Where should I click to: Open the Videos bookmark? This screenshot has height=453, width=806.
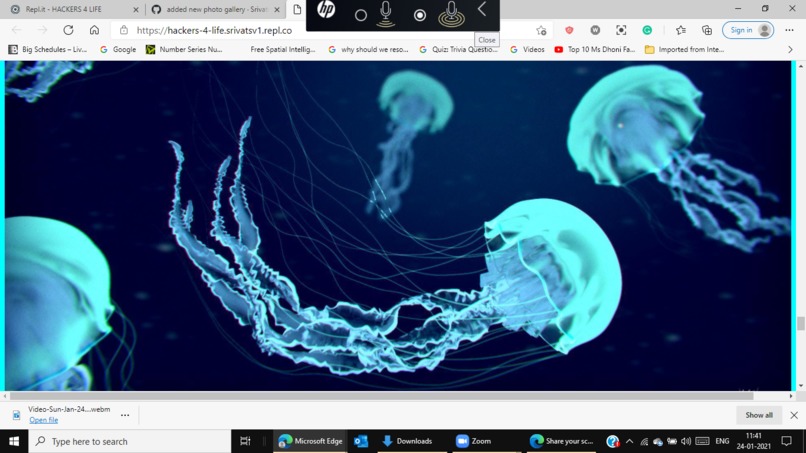coord(527,49)
